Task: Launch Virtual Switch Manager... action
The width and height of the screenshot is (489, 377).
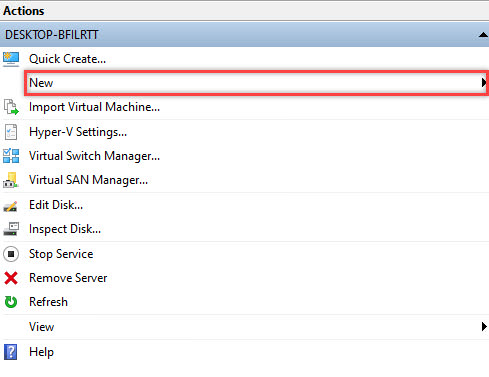Action: 94,156
